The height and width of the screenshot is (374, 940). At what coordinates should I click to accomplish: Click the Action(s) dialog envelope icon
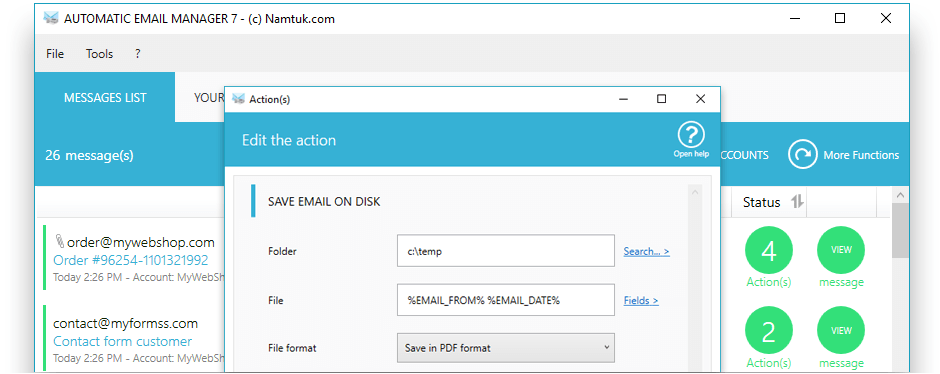click(238, 99)
